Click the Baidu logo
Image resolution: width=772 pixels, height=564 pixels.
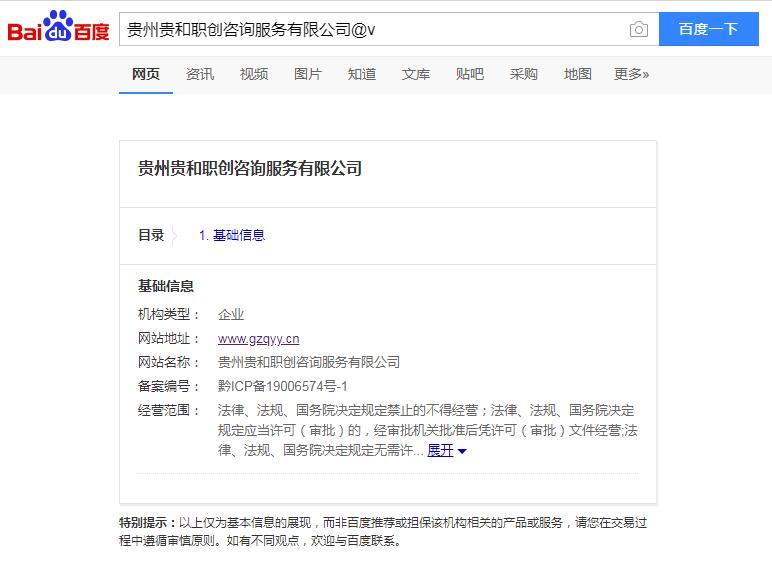58,29
